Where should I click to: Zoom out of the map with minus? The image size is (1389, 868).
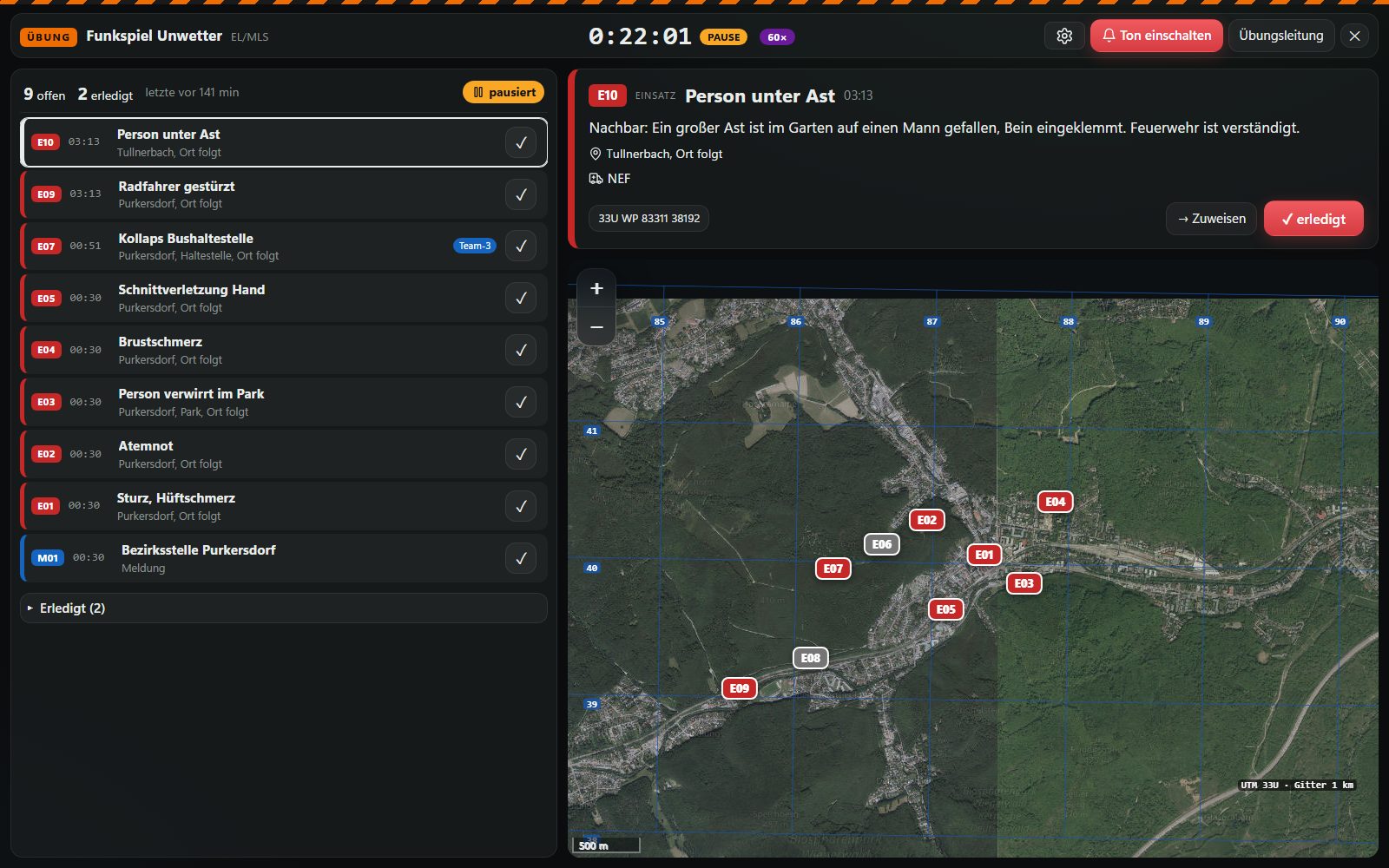point(596,327)
